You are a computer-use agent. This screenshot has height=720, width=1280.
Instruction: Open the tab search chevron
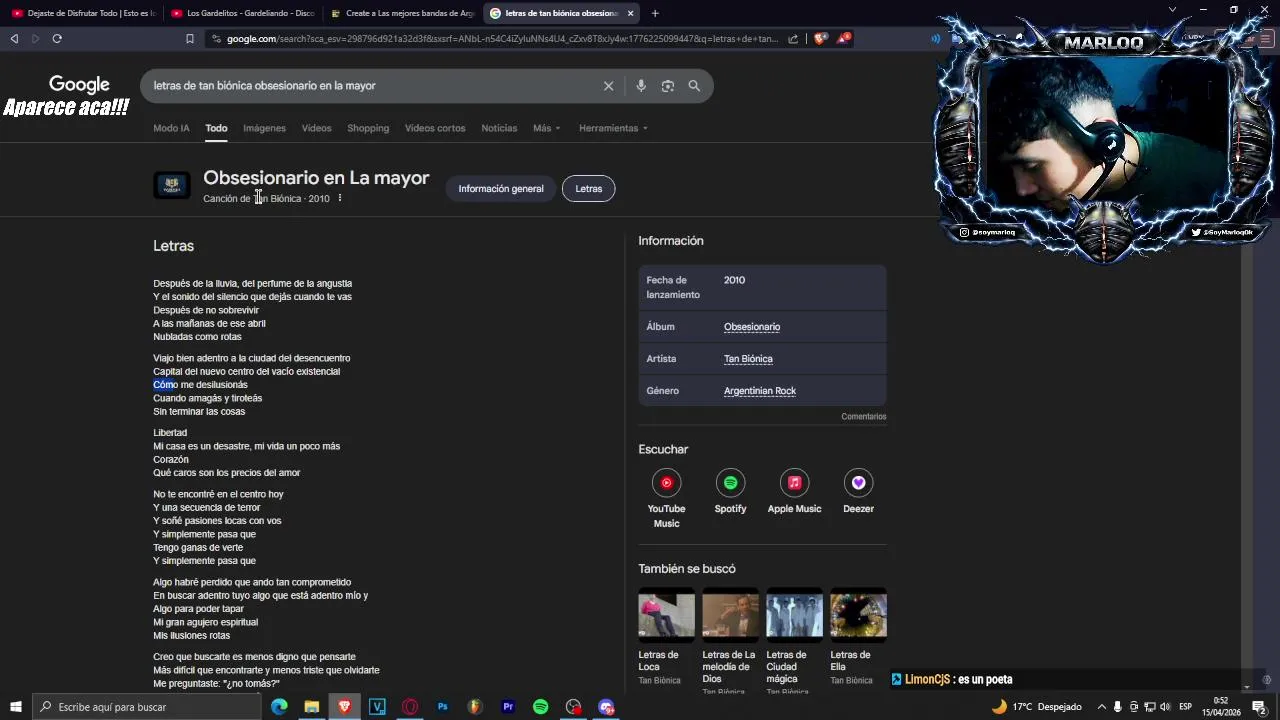click(x=1172, y=10)
